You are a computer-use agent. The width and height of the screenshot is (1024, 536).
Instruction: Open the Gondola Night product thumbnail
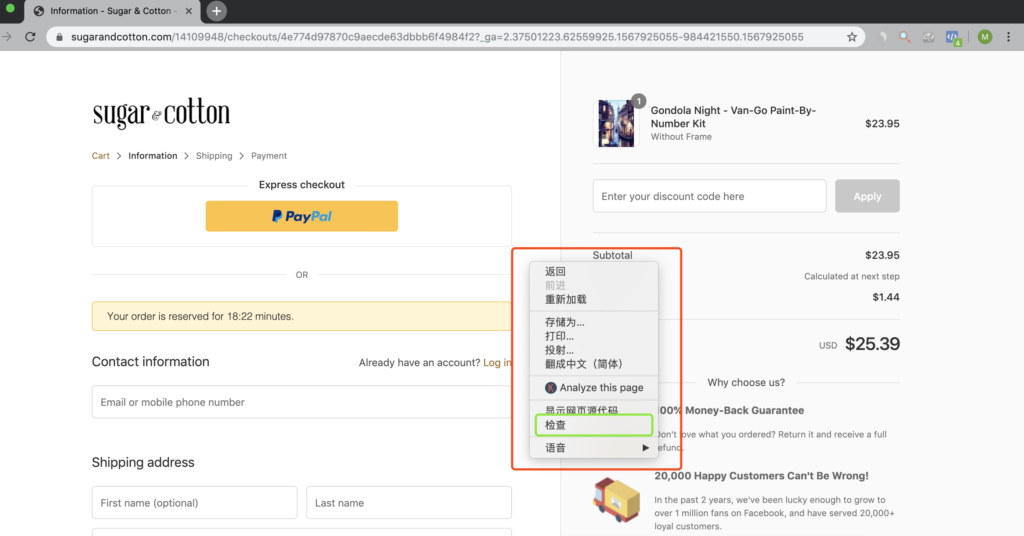[616, 123]
